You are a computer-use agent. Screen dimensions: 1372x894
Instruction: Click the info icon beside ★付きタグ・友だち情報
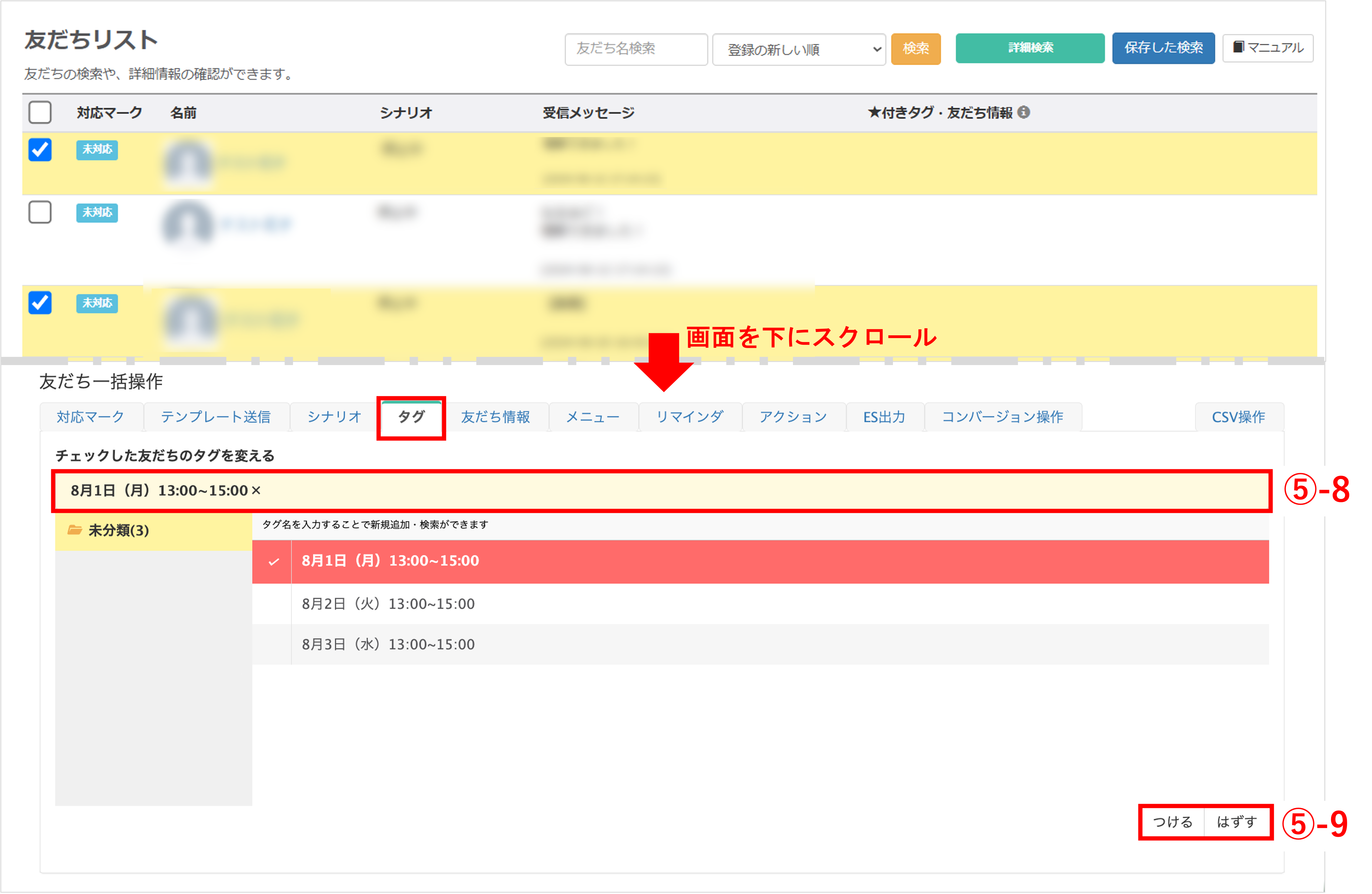click(1023, 112)
